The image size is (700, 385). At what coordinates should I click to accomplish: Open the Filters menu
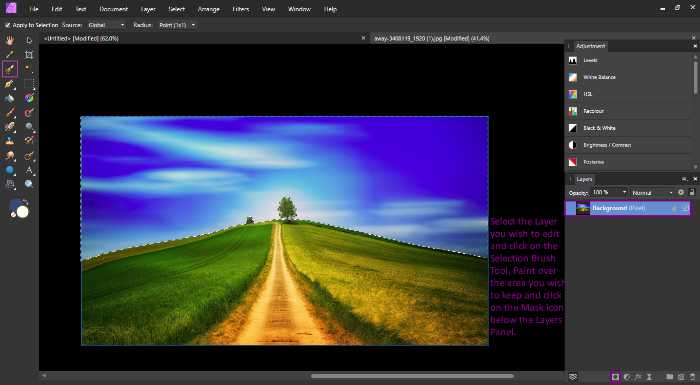point(241,9)
